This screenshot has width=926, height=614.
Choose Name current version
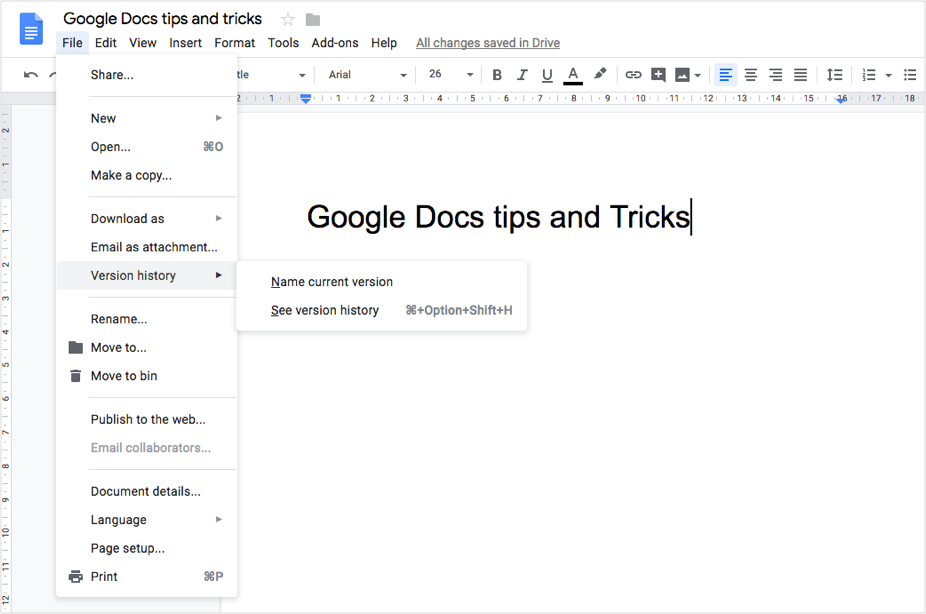332,282
